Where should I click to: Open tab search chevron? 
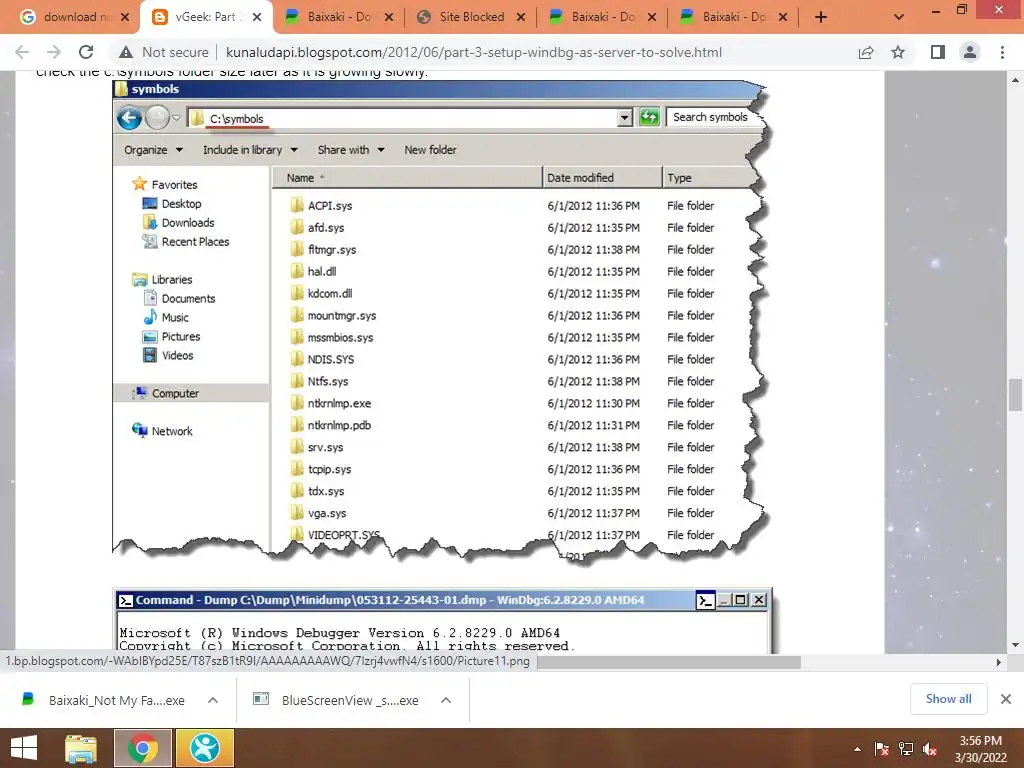[x=899, y=17]
